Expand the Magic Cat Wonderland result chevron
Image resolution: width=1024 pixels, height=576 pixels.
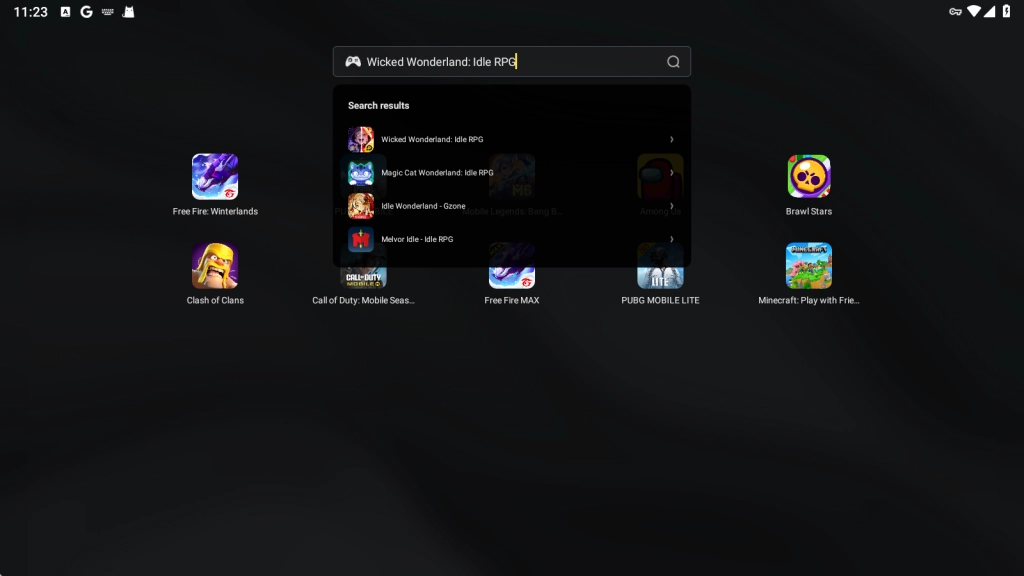[671, 173]
